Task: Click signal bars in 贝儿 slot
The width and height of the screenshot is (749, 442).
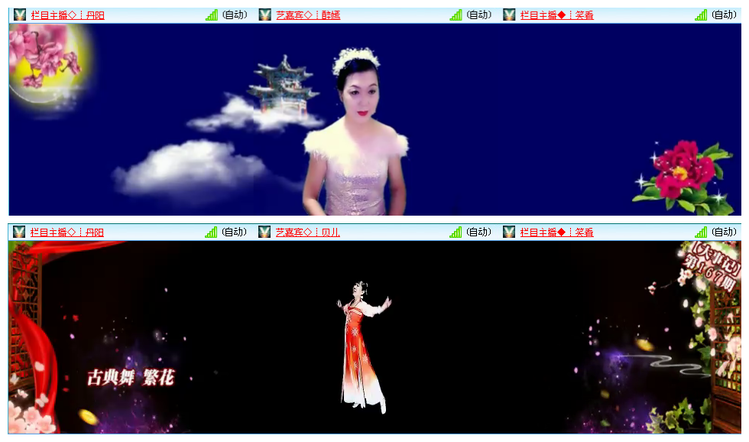Action: (x=456, y=232)
